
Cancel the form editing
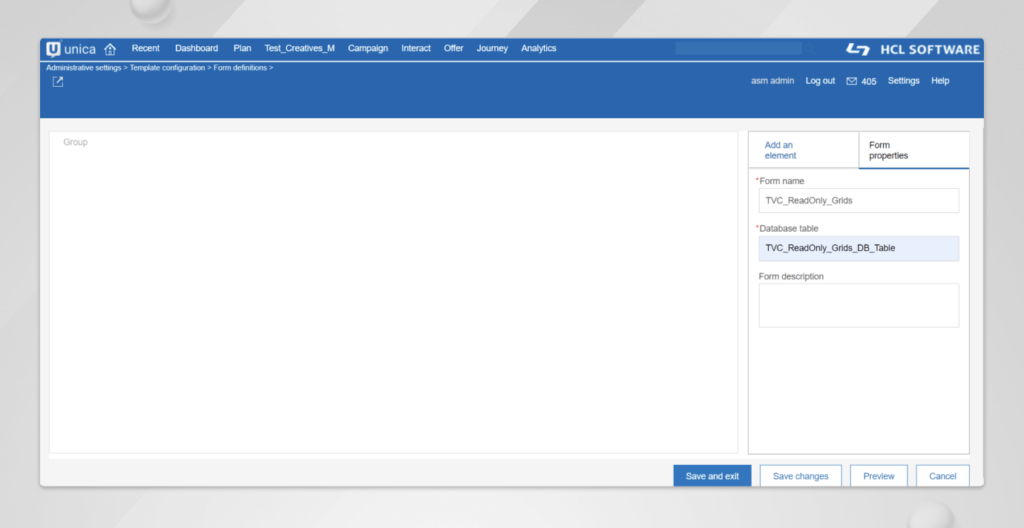click(x=942, y=476)
